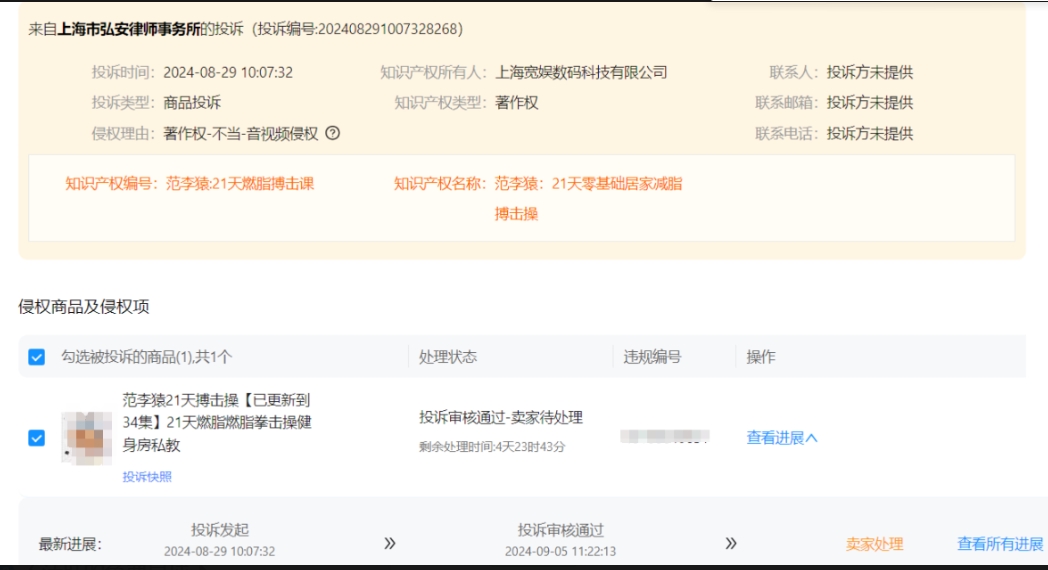Click the 范李猿:21天燃脂搏击课 IP number value
Viewport: 1048px width, 570px height.
(240, 183)
